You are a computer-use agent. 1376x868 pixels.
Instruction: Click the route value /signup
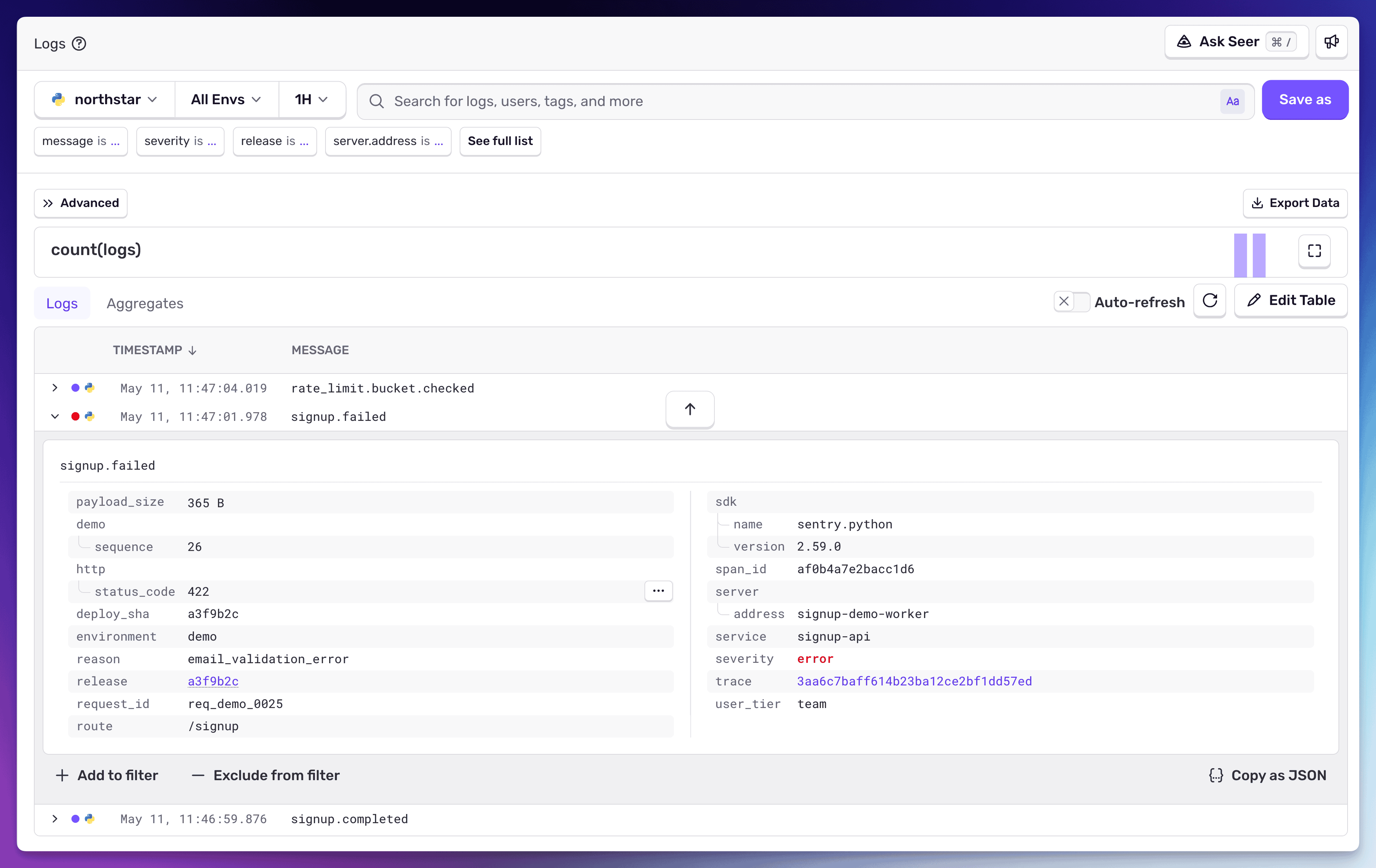click(x=213, y=726)
